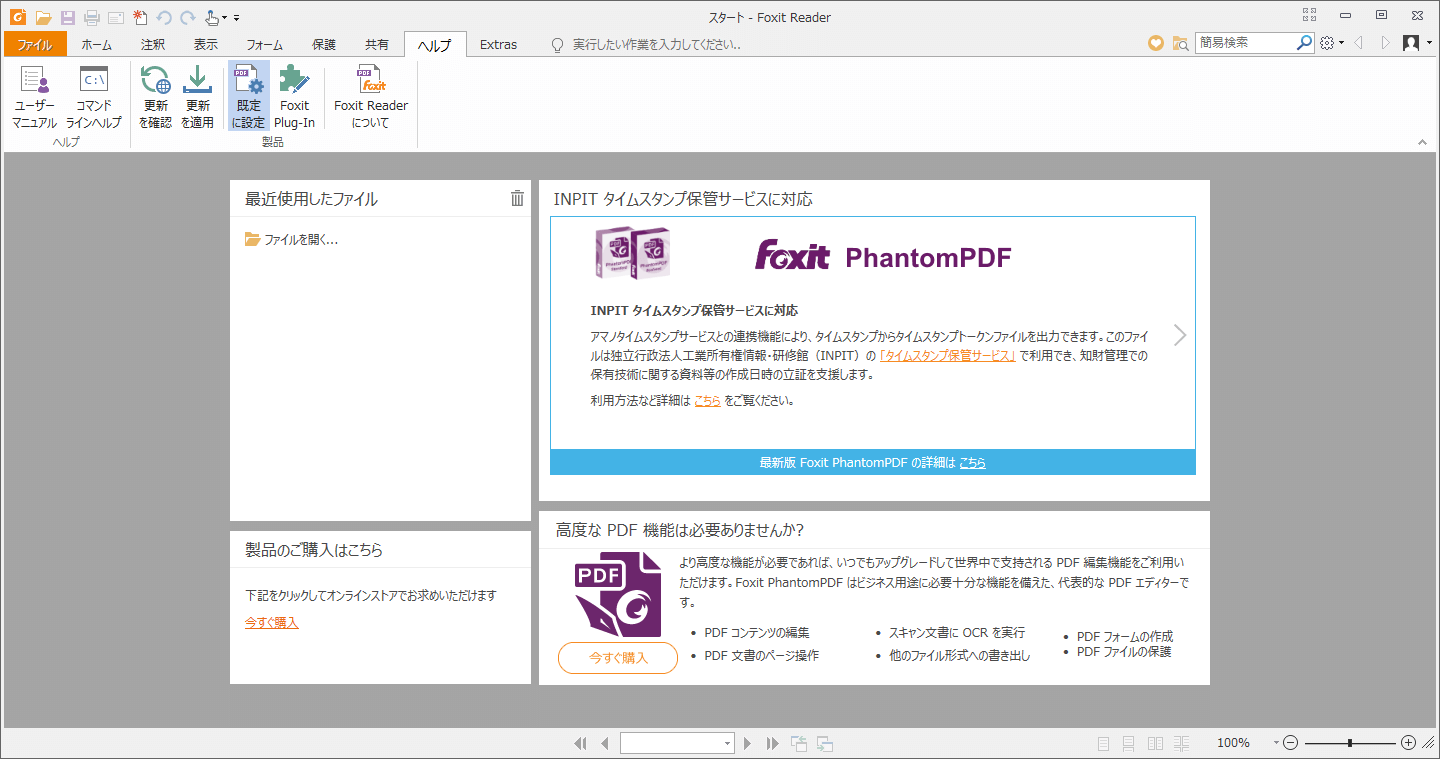Viewport: 1440px width, 759px height.
Task: Open the タイムスタンプ保管サービス link
Action: (948, 355)
